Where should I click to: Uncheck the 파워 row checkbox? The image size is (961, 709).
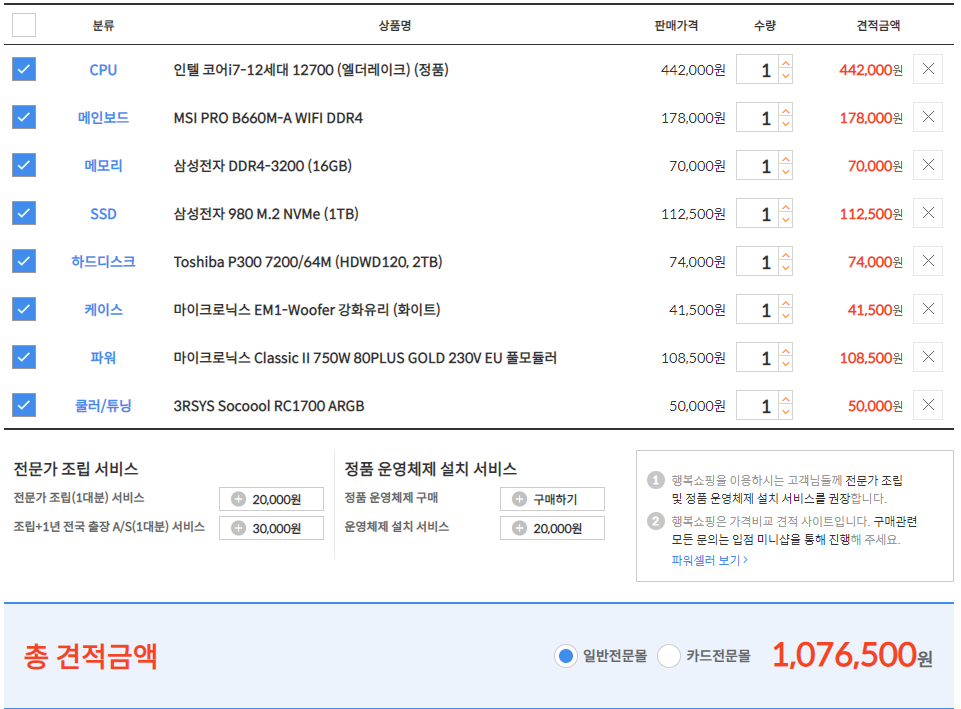click(x=24, y=357)
